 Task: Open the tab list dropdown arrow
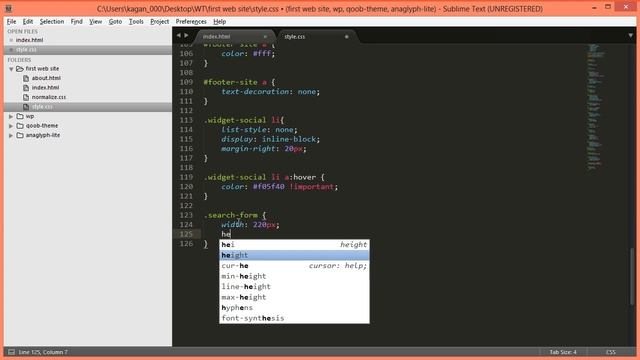[631, 36]
